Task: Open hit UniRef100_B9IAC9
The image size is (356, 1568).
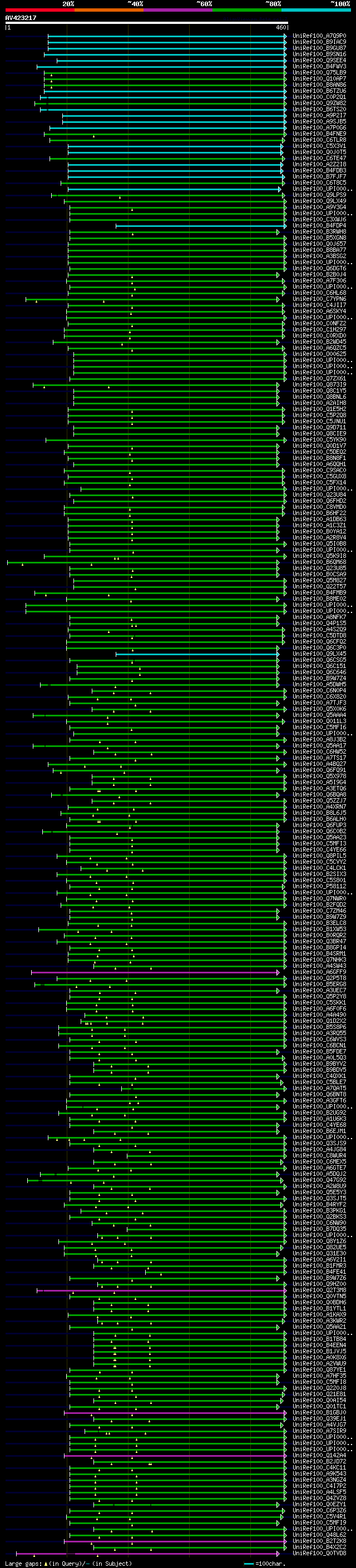Action: pyautogui.click(x=319, y=42)
